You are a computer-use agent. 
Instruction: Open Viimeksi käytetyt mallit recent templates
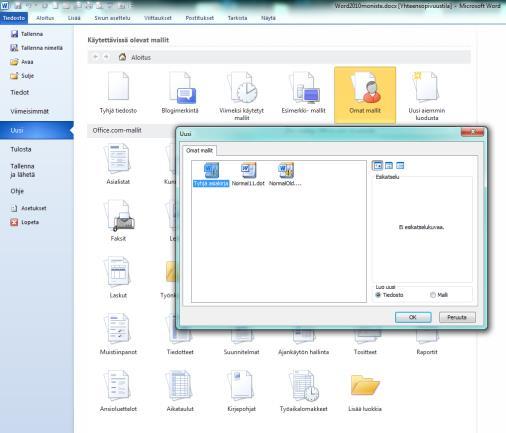(242, 96)
